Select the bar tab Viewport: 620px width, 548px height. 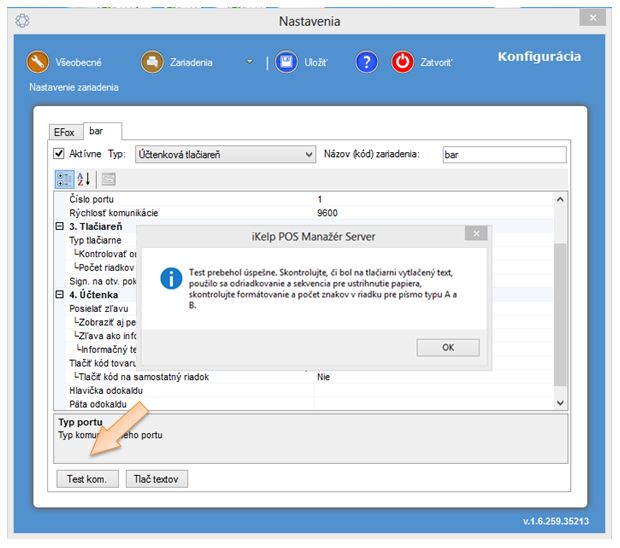click(97, 130)
